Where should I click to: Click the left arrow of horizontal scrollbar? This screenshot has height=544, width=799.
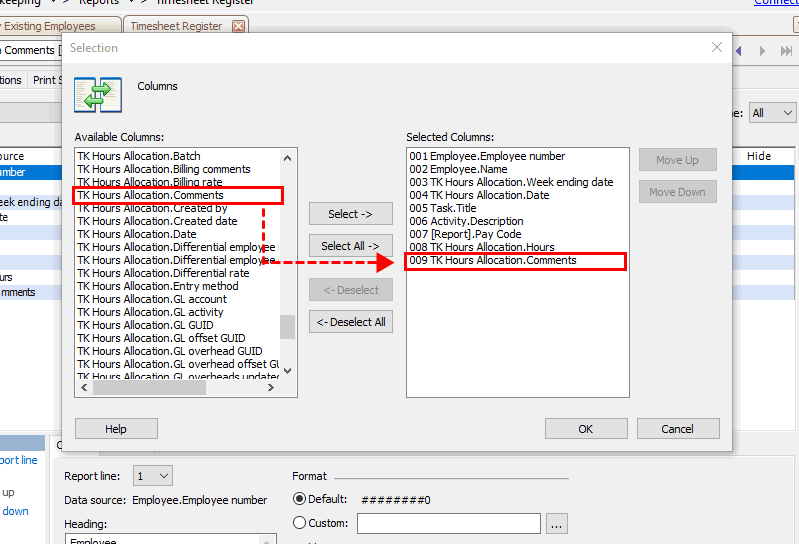pyautogui.click(x=84, y=389)
